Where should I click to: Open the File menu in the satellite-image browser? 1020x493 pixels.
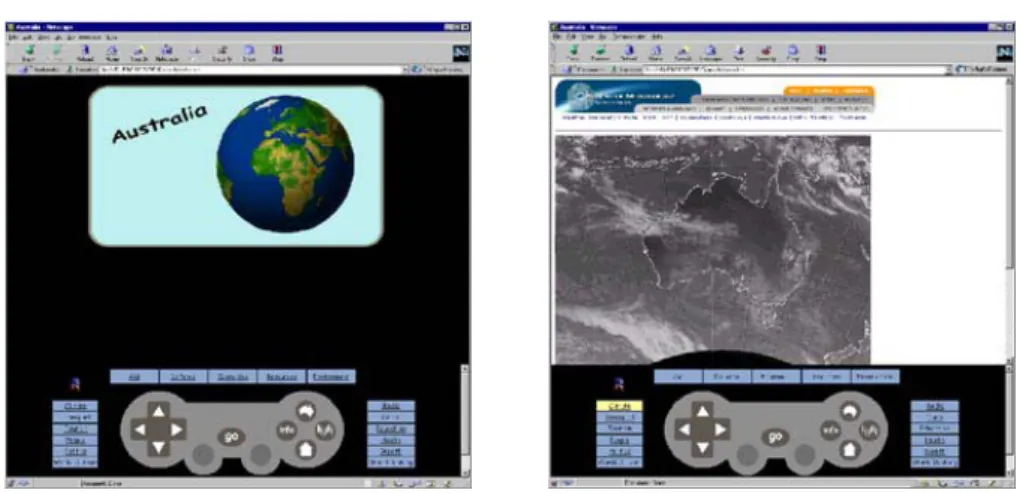pos(556,37)
